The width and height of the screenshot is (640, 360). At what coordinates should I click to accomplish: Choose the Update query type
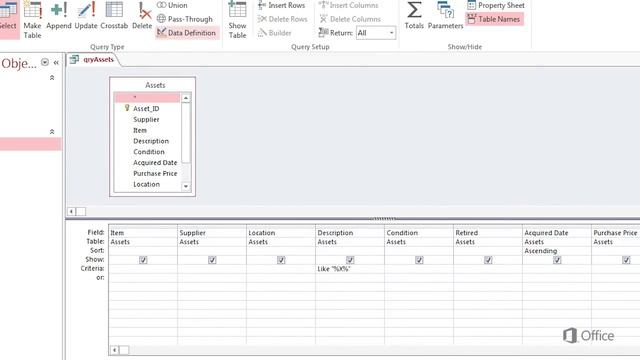pyautogui.click(x=86, y=16)
